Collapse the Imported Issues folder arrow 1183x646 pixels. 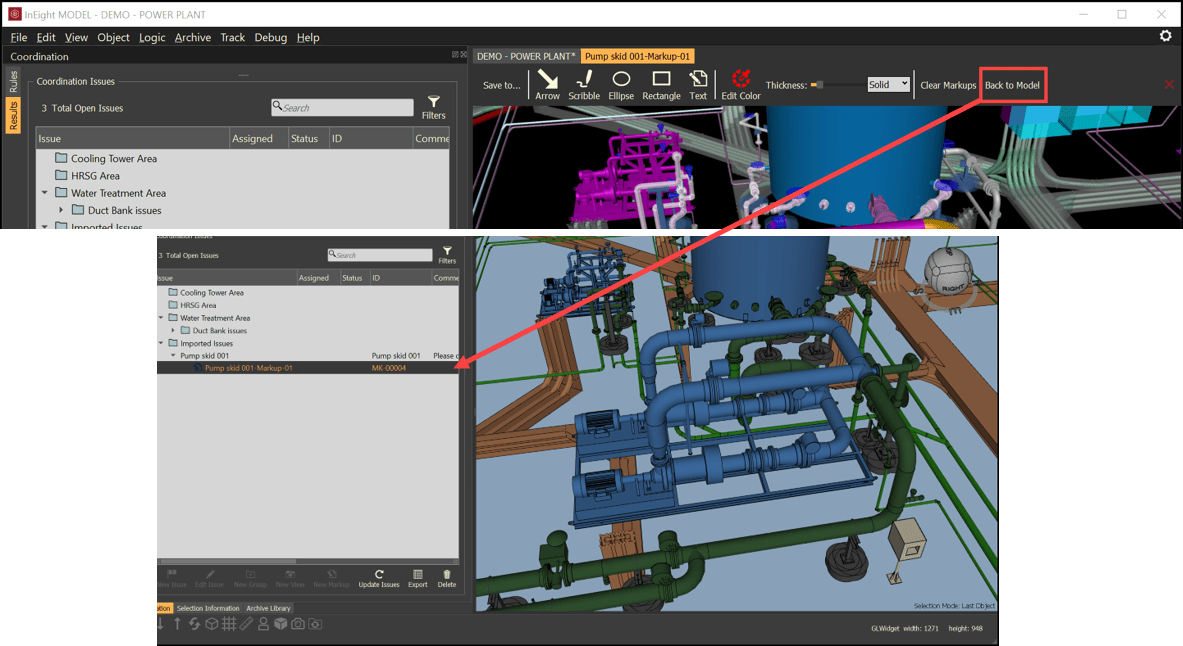161,343
